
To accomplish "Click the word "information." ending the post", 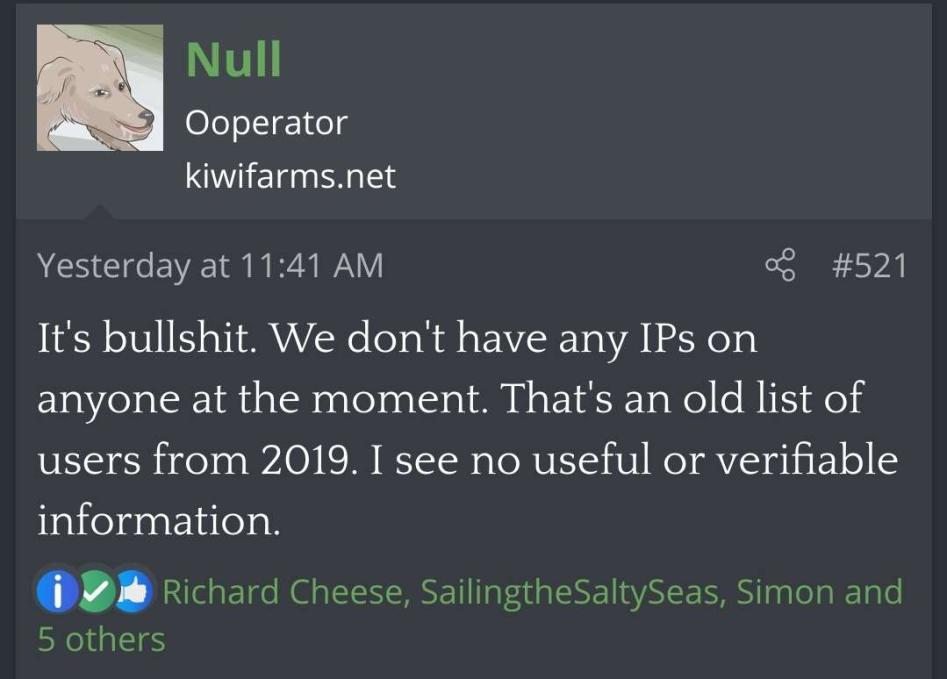I will click(x=159, y=520).
